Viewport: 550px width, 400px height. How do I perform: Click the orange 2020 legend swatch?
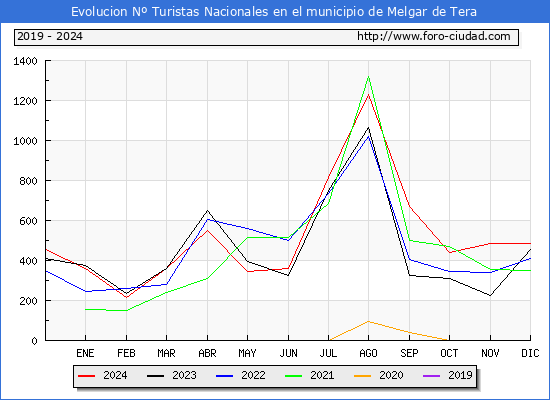coord(363,376)
